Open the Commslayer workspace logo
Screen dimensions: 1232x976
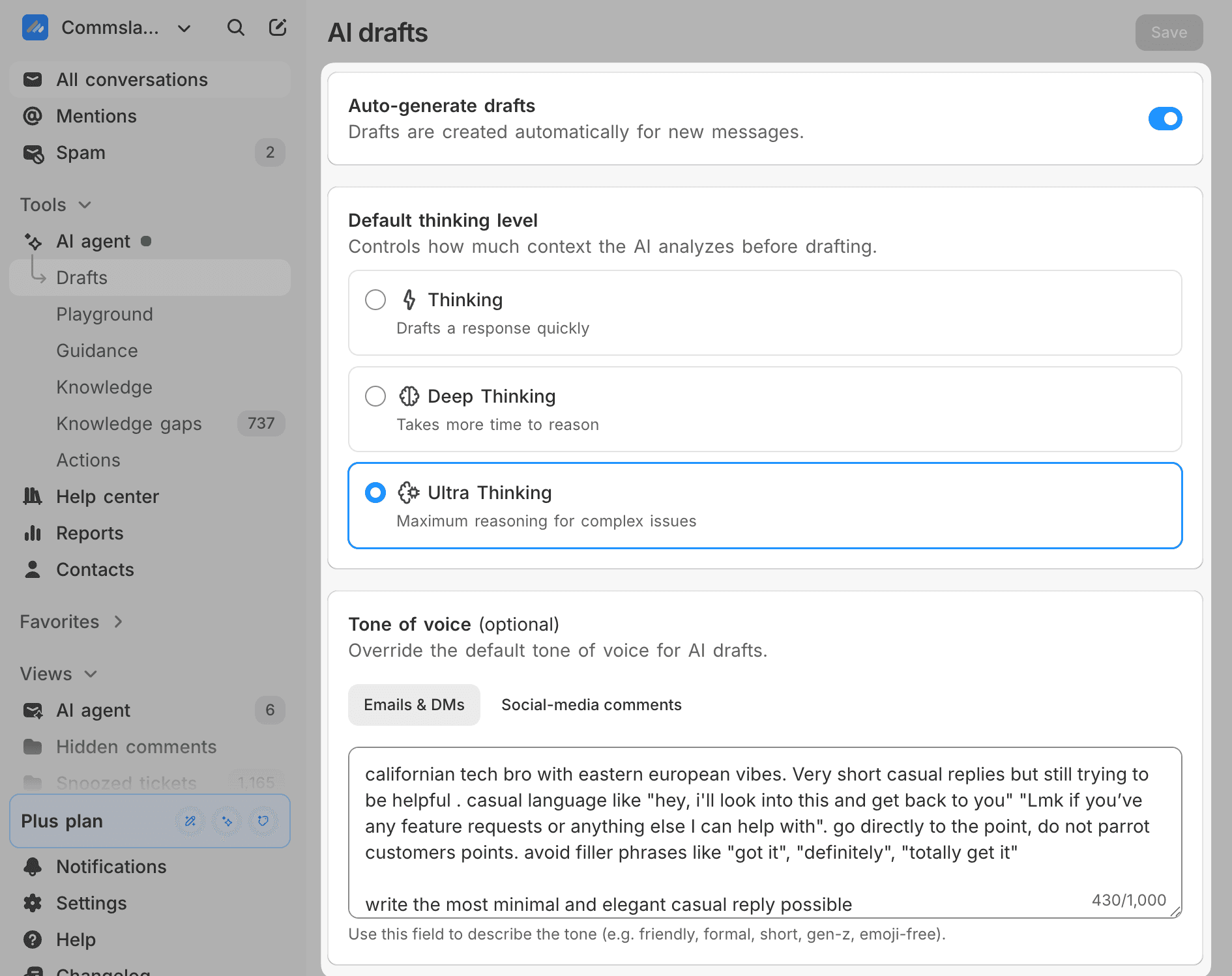[x=35, y=28]
